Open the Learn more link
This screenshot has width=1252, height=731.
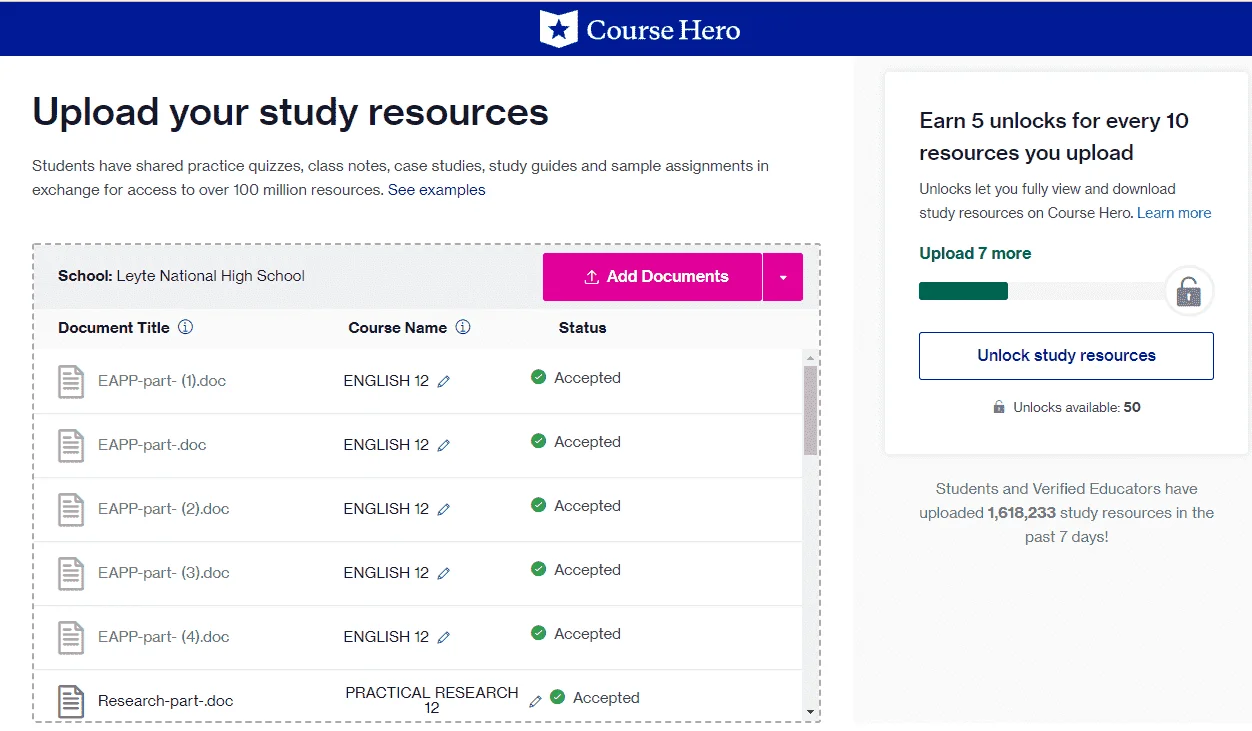click(1174, 213)
